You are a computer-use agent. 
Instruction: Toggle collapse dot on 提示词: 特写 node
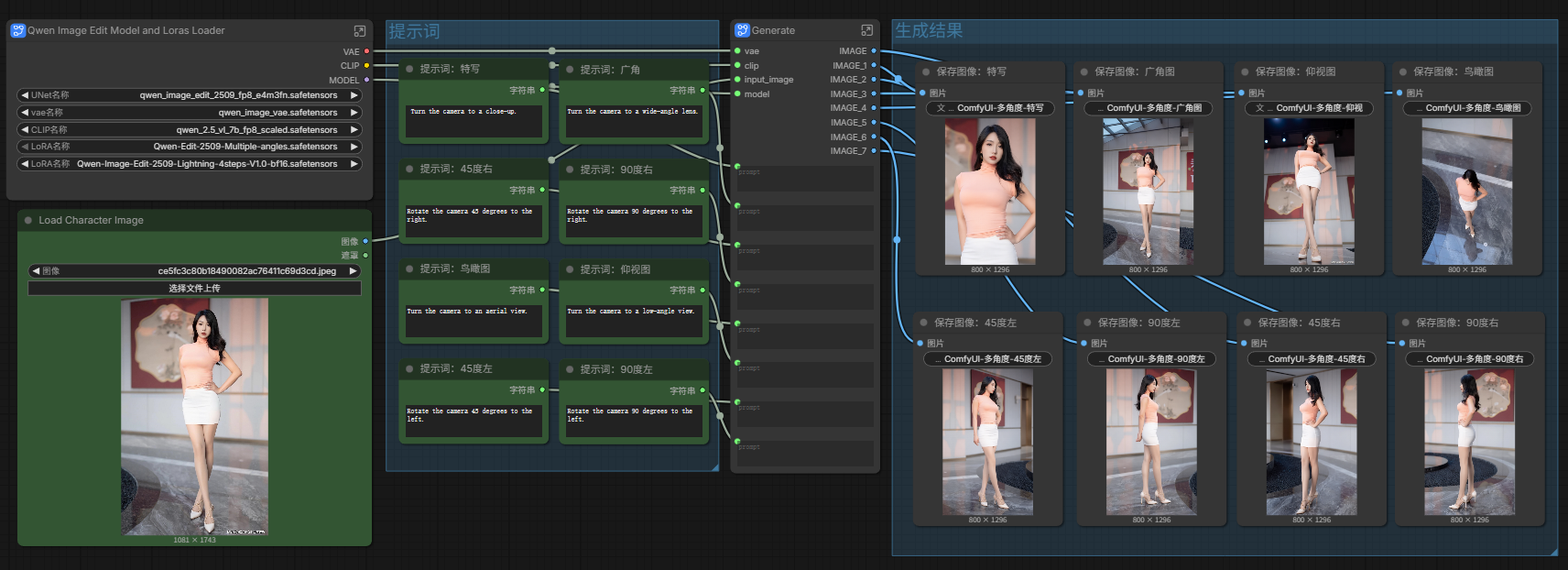tap(409, 69)
